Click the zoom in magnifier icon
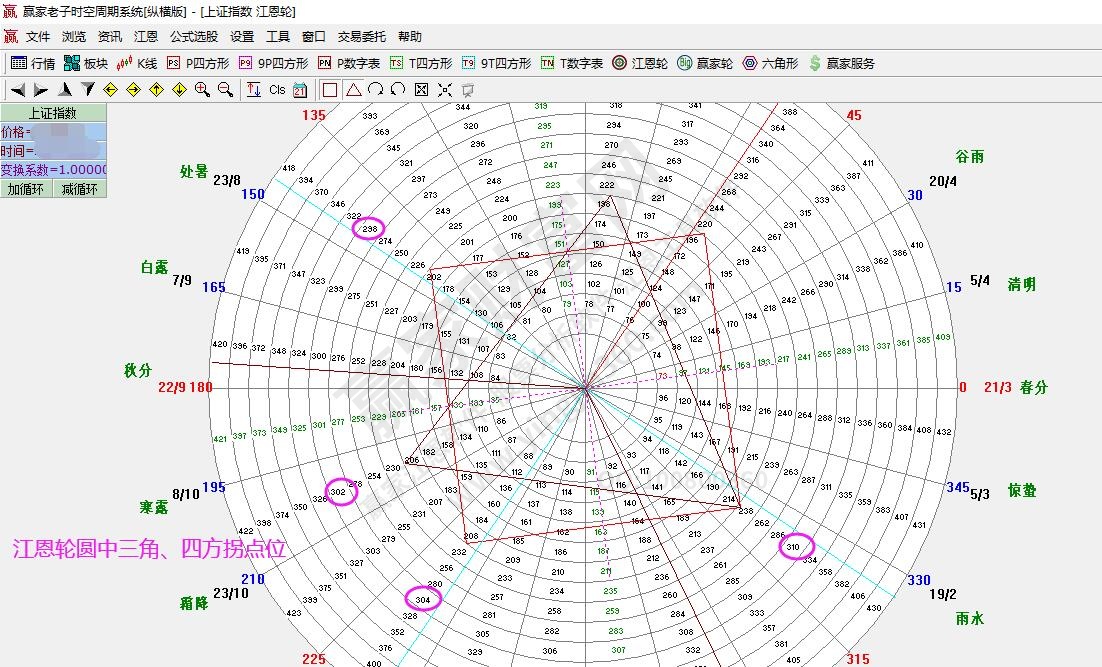1102x667 pixels. click(x=202, y=90)
